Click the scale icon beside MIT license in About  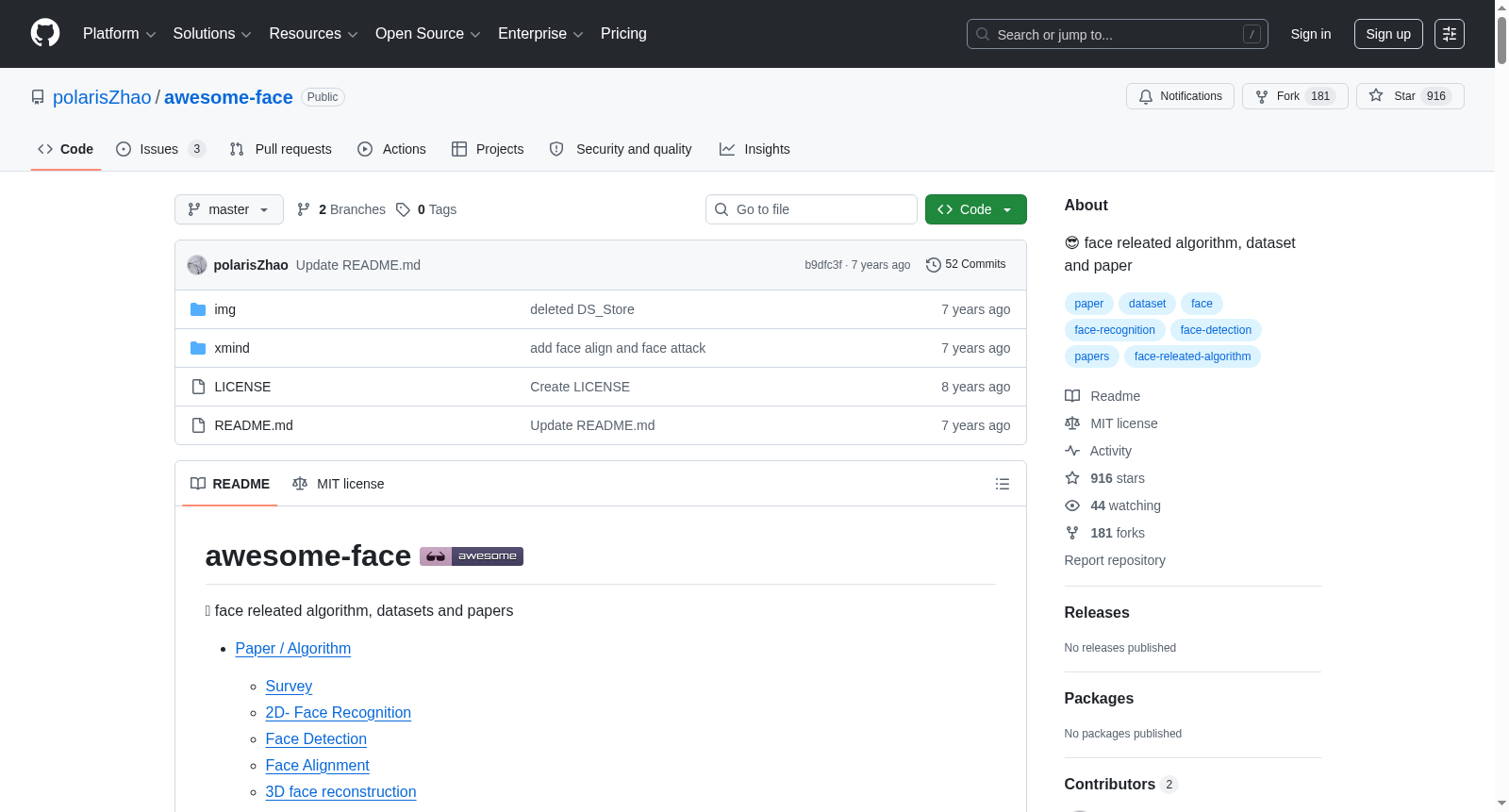1072,423
